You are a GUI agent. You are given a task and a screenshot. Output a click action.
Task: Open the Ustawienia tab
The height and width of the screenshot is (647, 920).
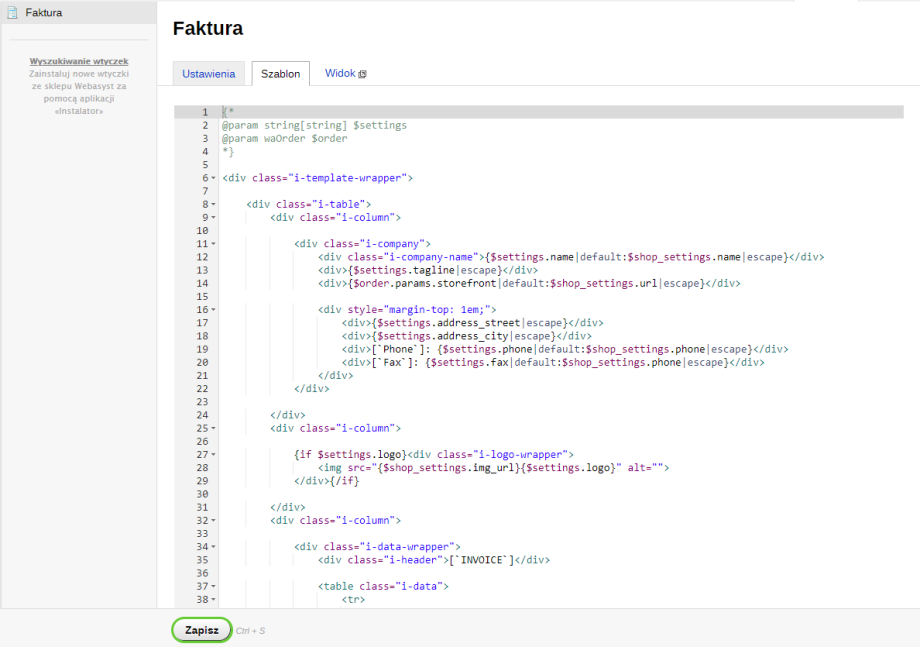(209, 74)
